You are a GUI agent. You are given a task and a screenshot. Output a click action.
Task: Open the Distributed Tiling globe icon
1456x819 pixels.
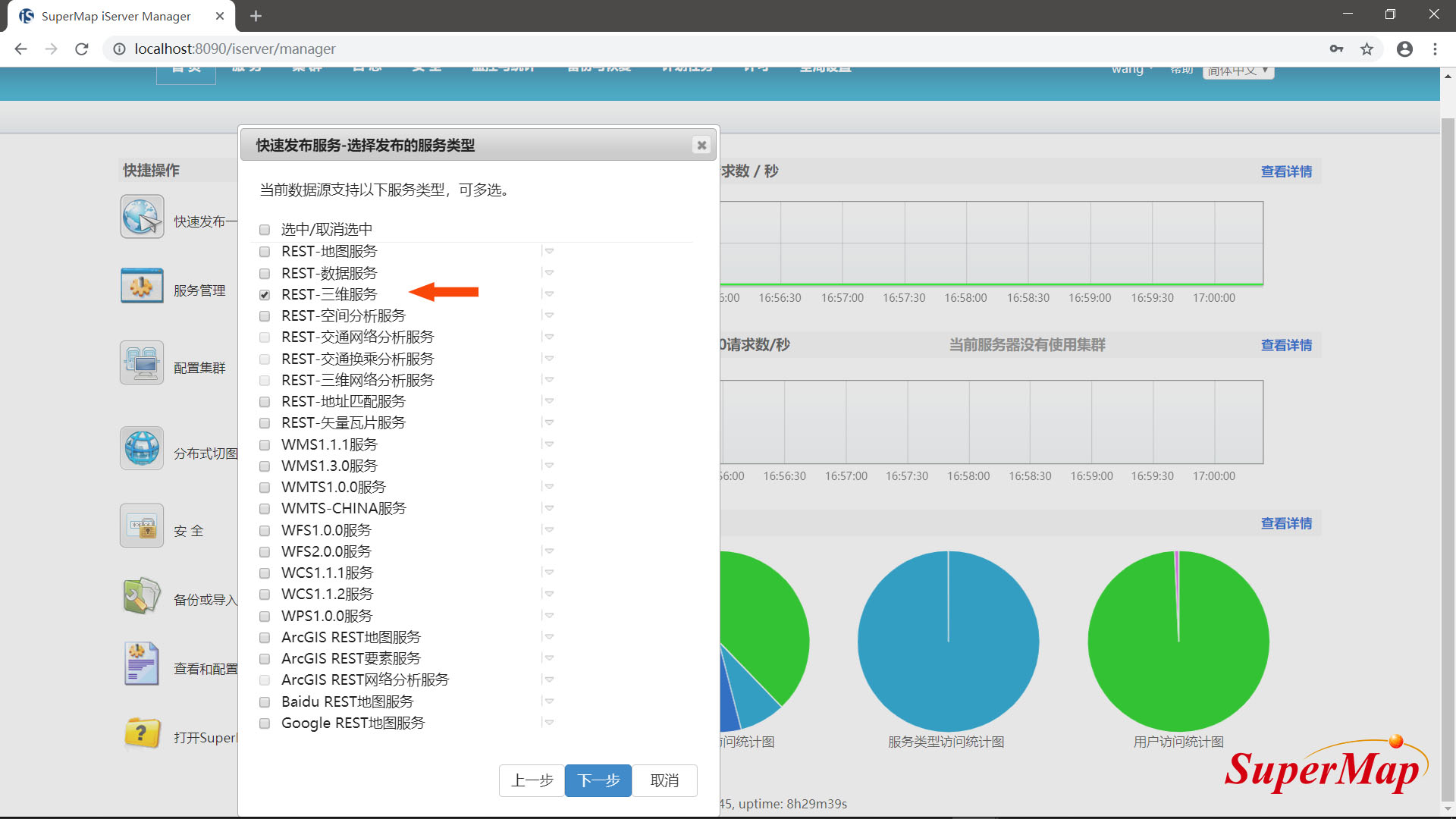pos(142,448)
